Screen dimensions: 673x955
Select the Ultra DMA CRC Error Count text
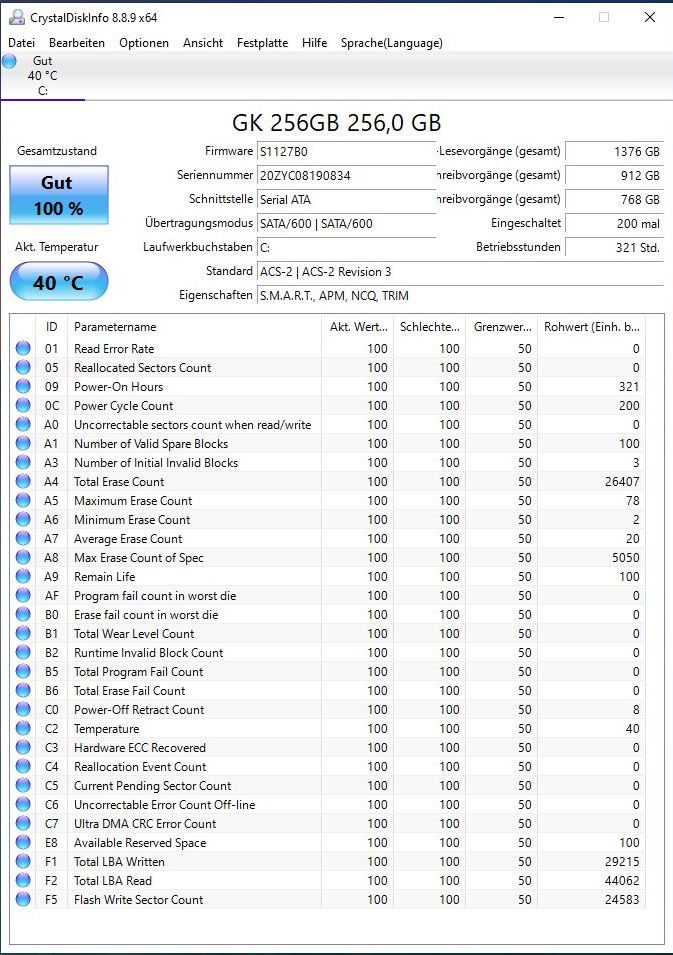point(145,823)
